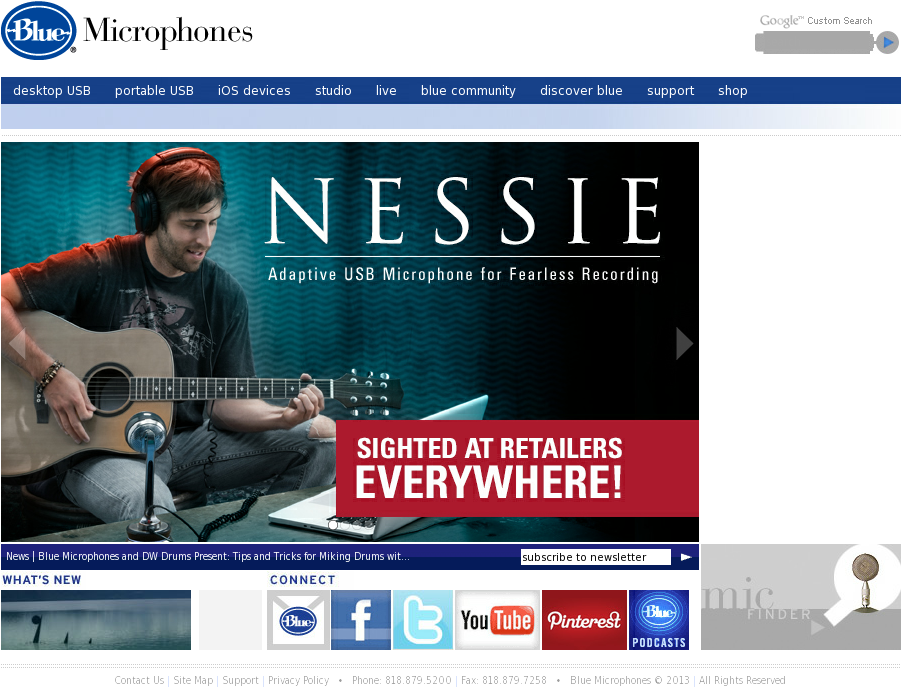Click the Nessie banner slide
Viewport: 901px width, 687px height.
350,342
